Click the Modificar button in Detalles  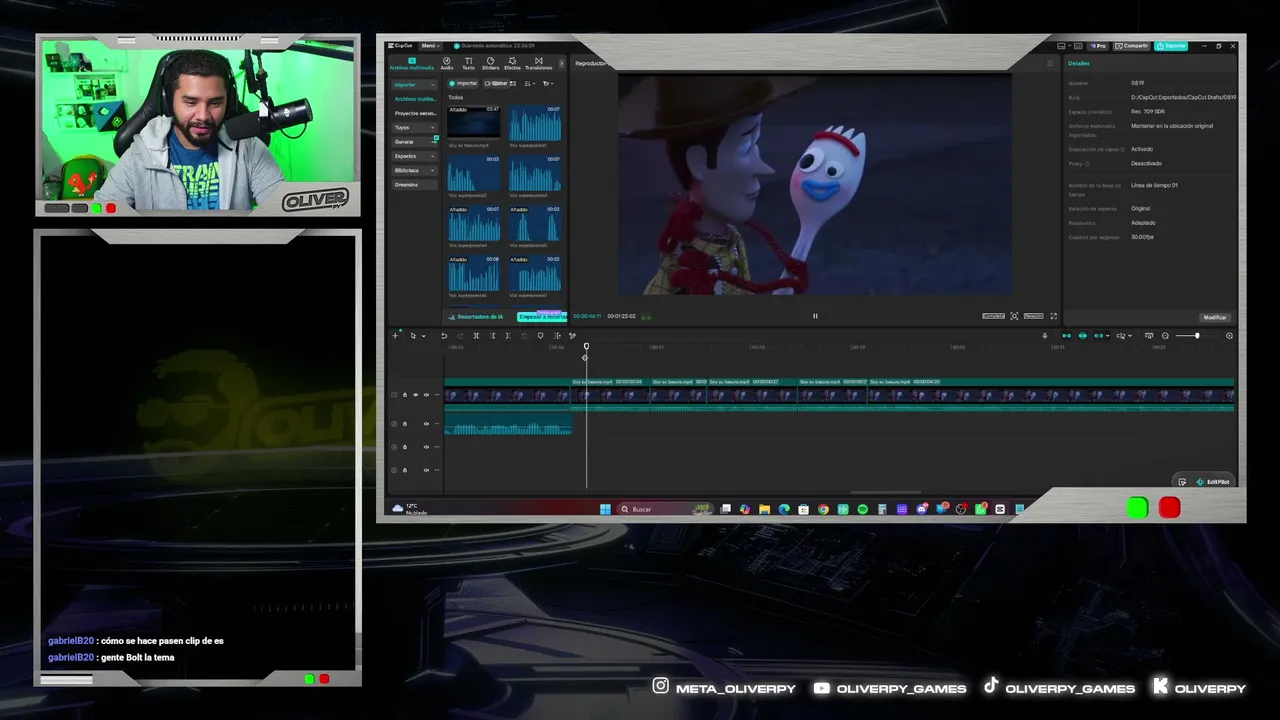(x=1215, y=317)
